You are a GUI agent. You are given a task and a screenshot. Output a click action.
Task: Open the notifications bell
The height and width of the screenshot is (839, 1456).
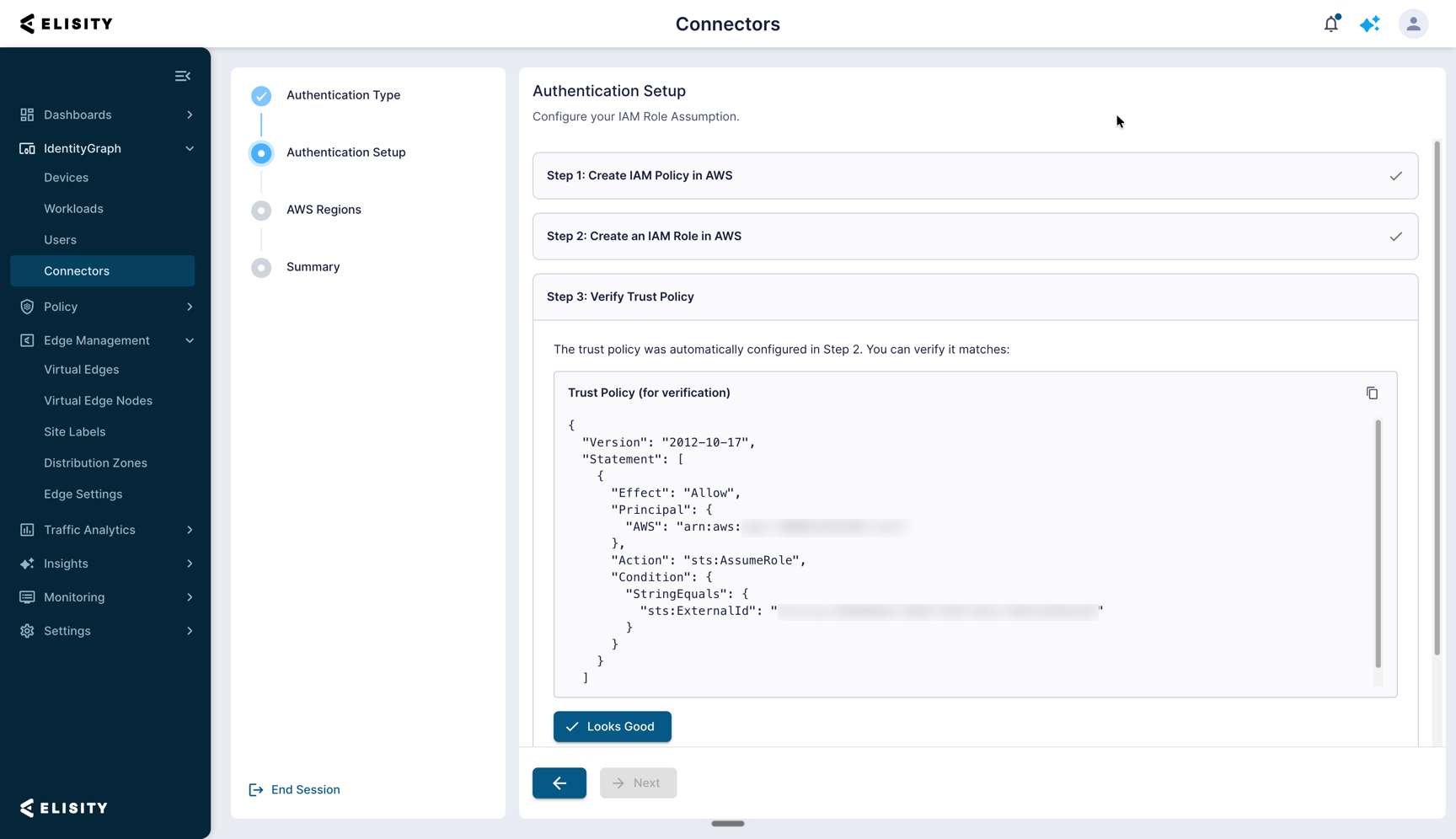(1331, 24)
